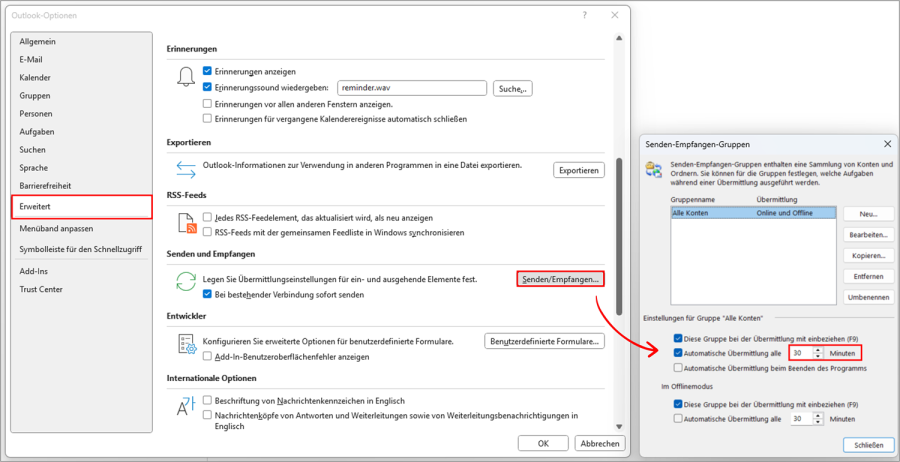
Task: Decrease the online transmission interval spinner
Action: point(818,356)
